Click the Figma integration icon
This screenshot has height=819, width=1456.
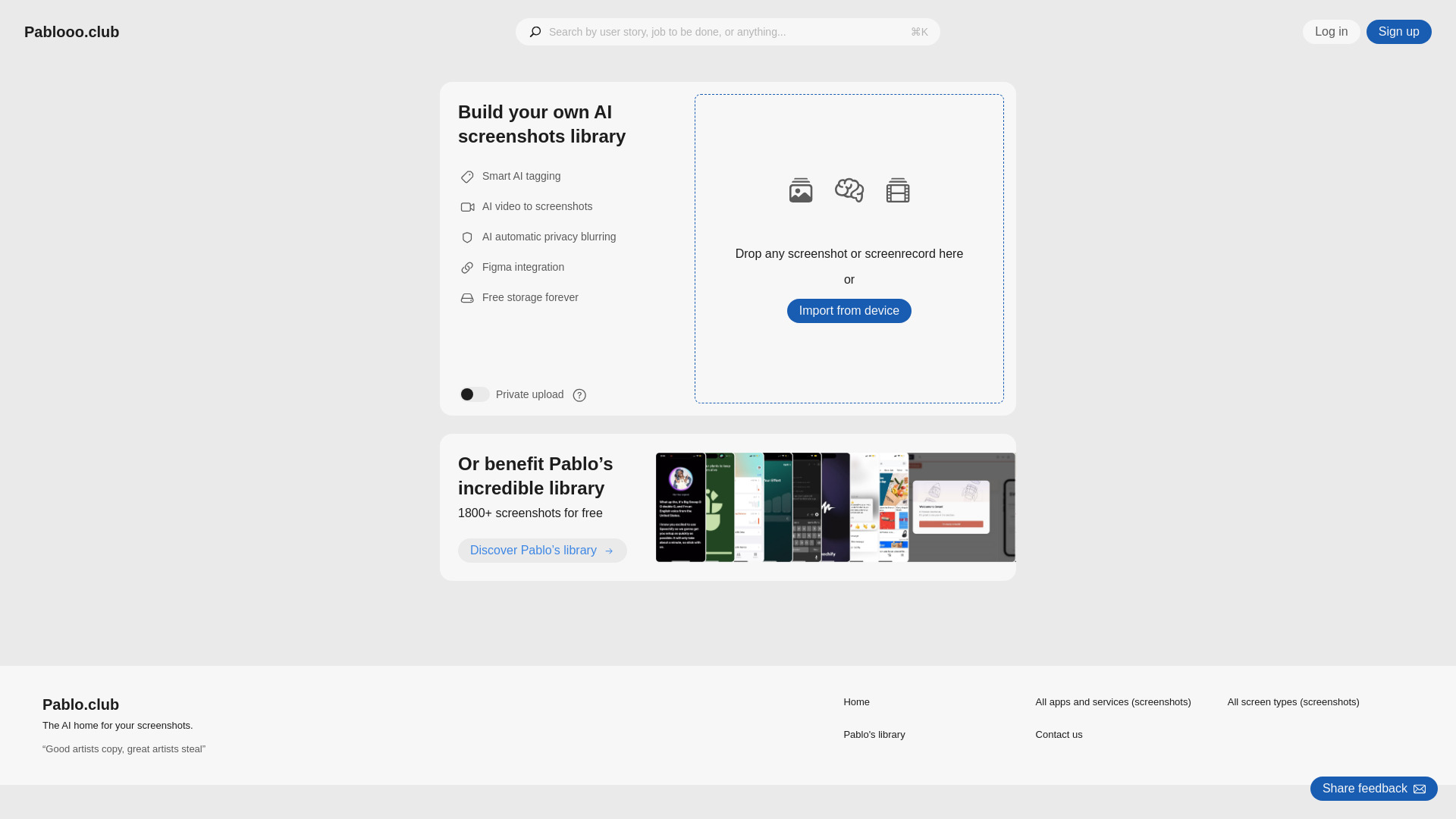(x=467, y=267)
